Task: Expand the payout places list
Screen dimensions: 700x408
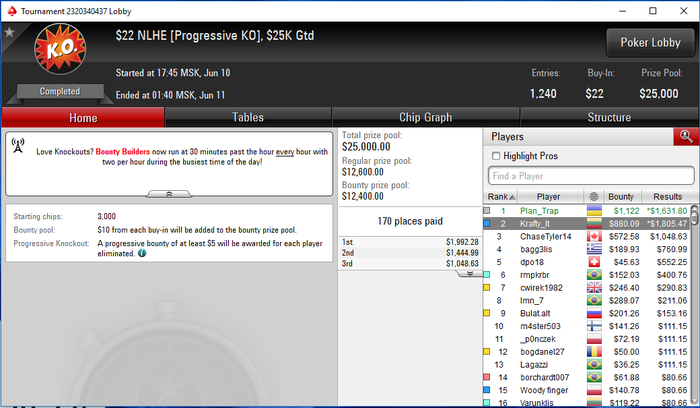Action: [470, 273]
